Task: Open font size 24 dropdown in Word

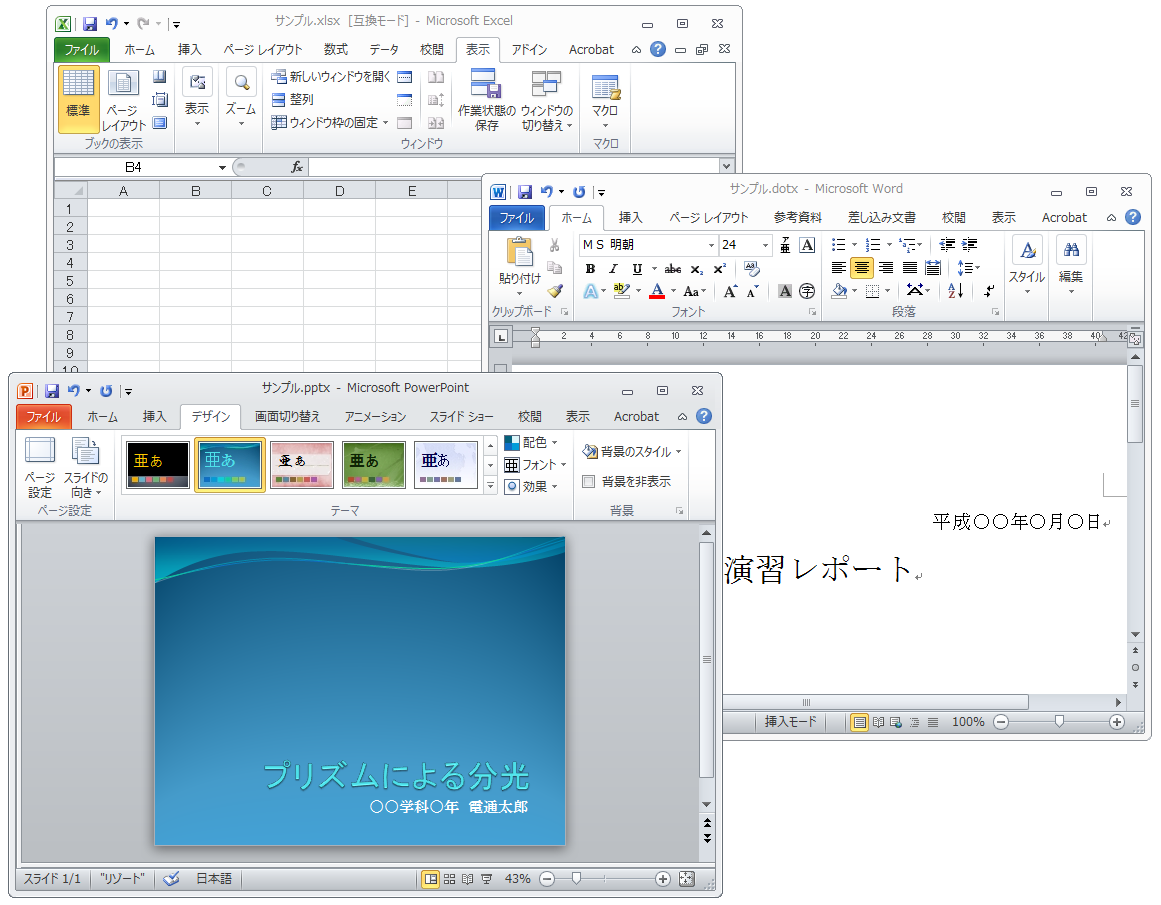Action: point(766,245)
